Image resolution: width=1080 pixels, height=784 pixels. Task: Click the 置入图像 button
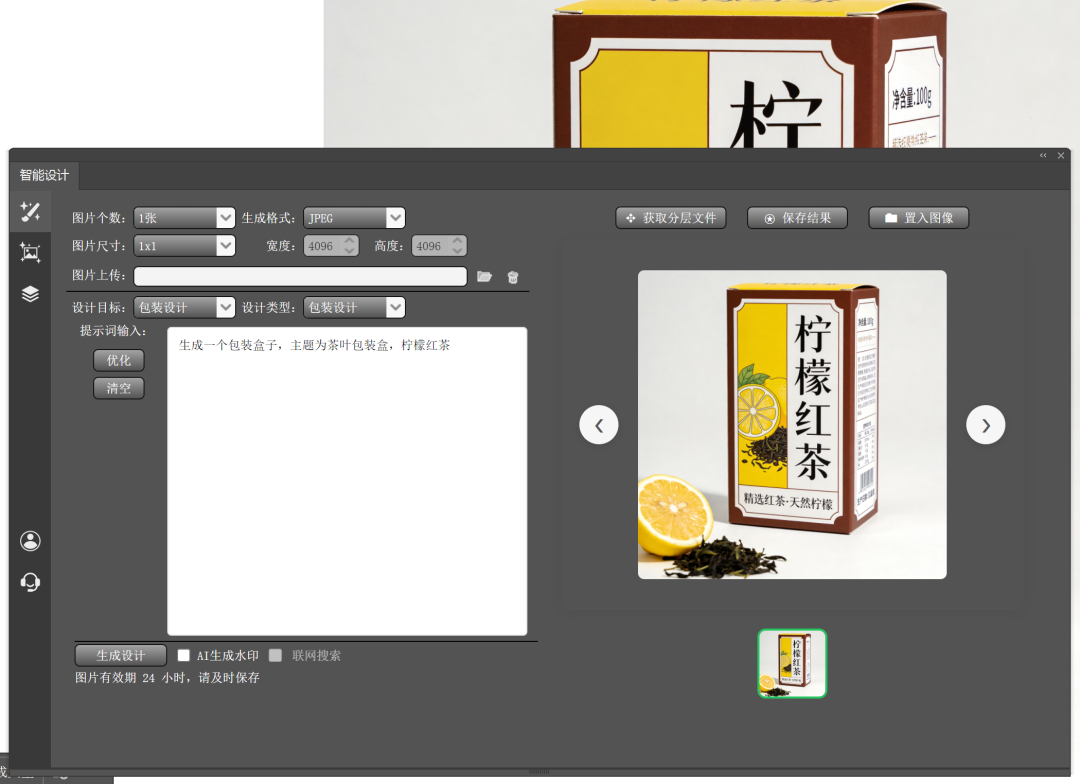pyautogui.click(x=919, y=218)
